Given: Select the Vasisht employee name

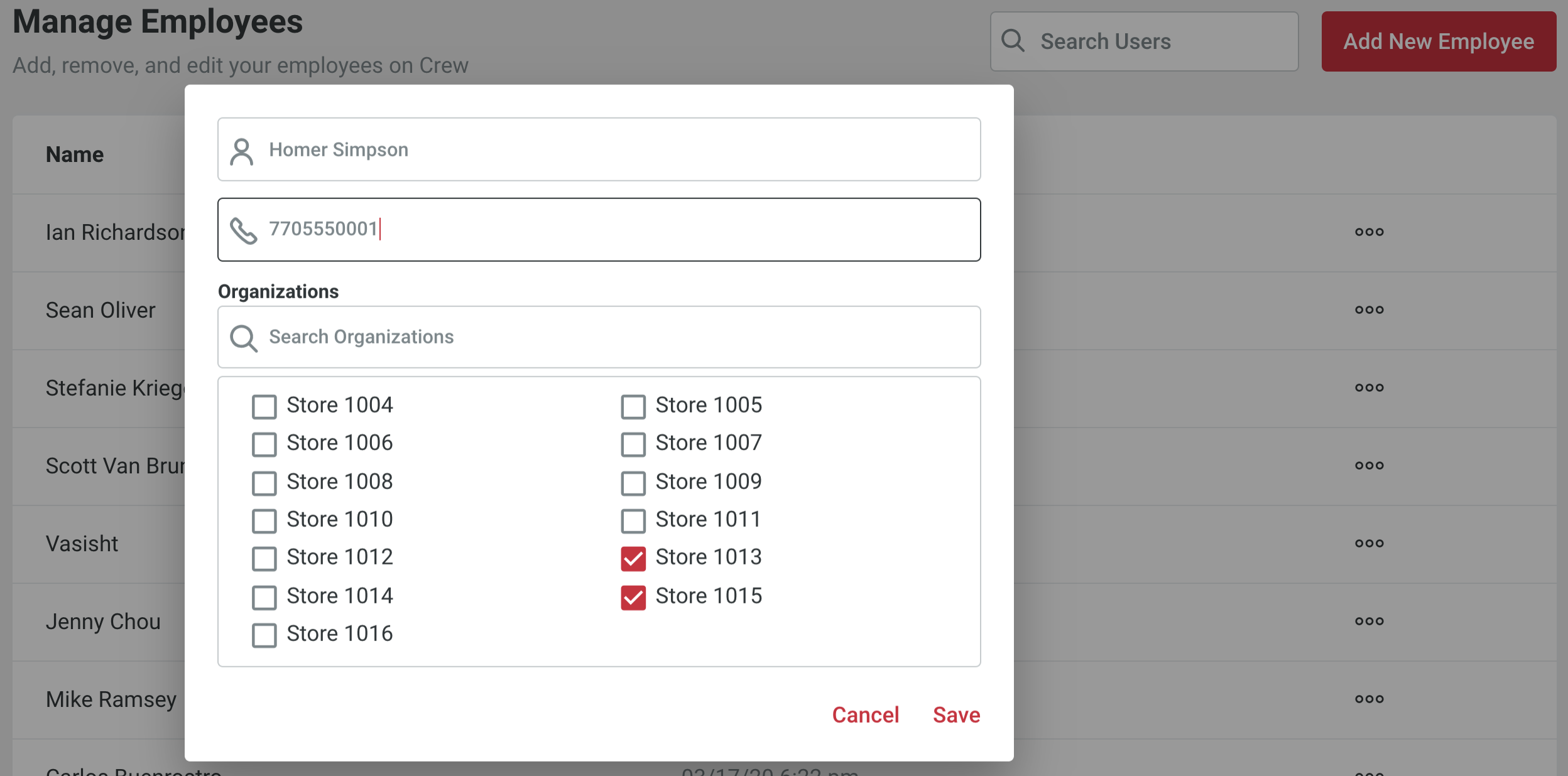Looking at the screenshot, I should (x=82, y=544).
